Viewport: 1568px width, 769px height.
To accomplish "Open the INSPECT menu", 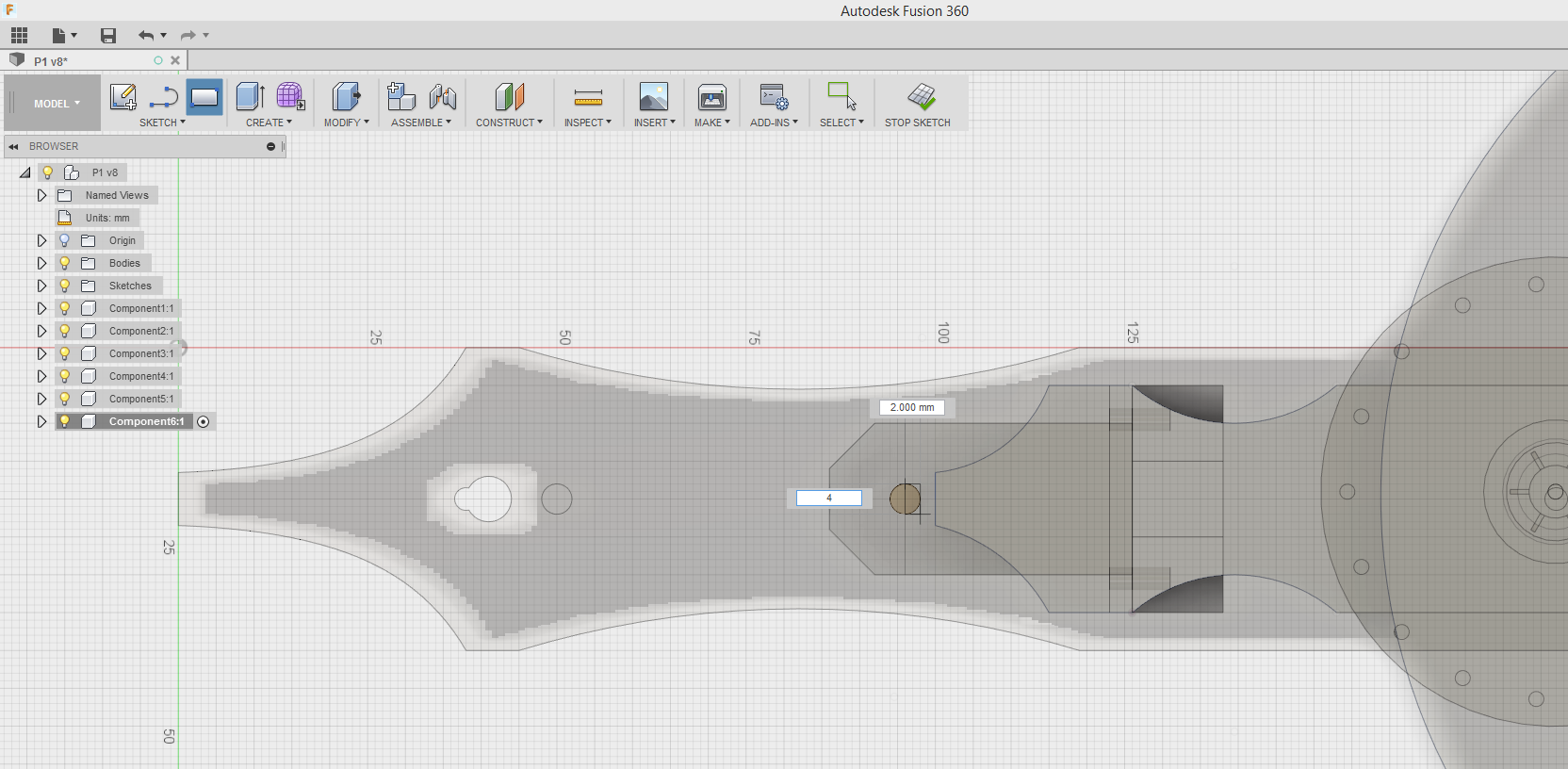I will (587, 123).
